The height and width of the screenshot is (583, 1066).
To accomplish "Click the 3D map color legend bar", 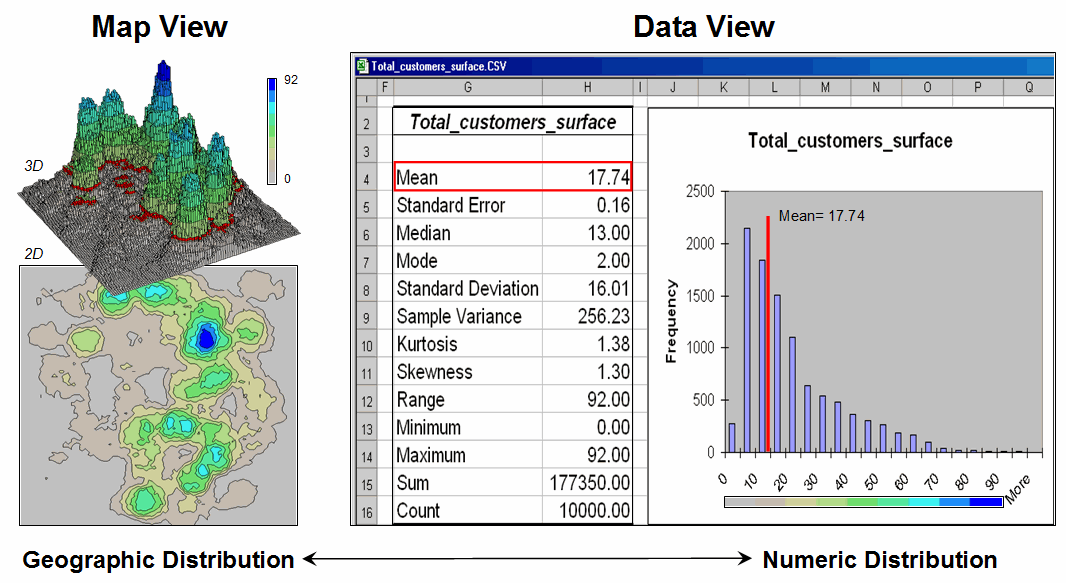I will tap(272, 131).
